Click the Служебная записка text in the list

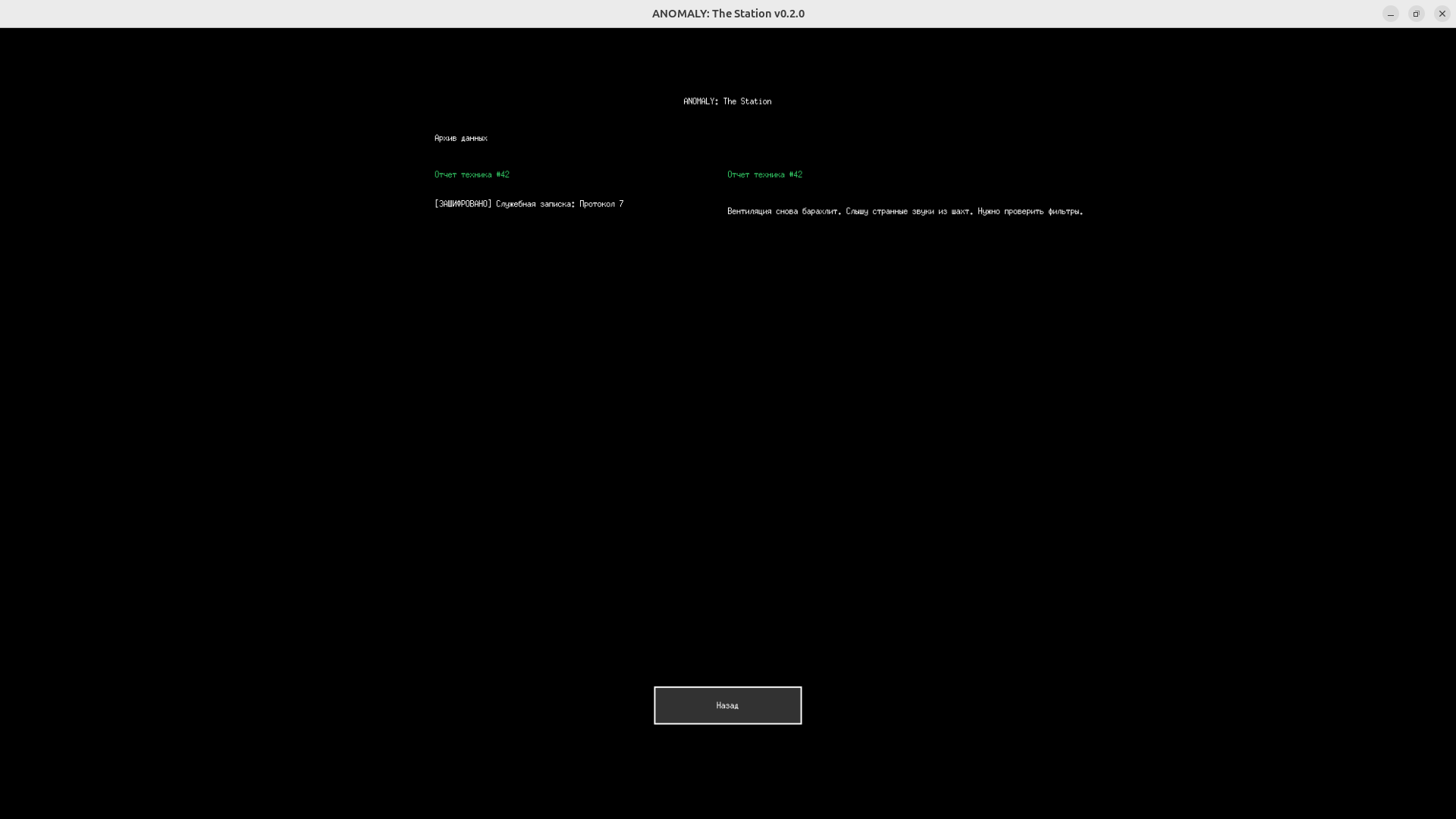coord(535,204)
